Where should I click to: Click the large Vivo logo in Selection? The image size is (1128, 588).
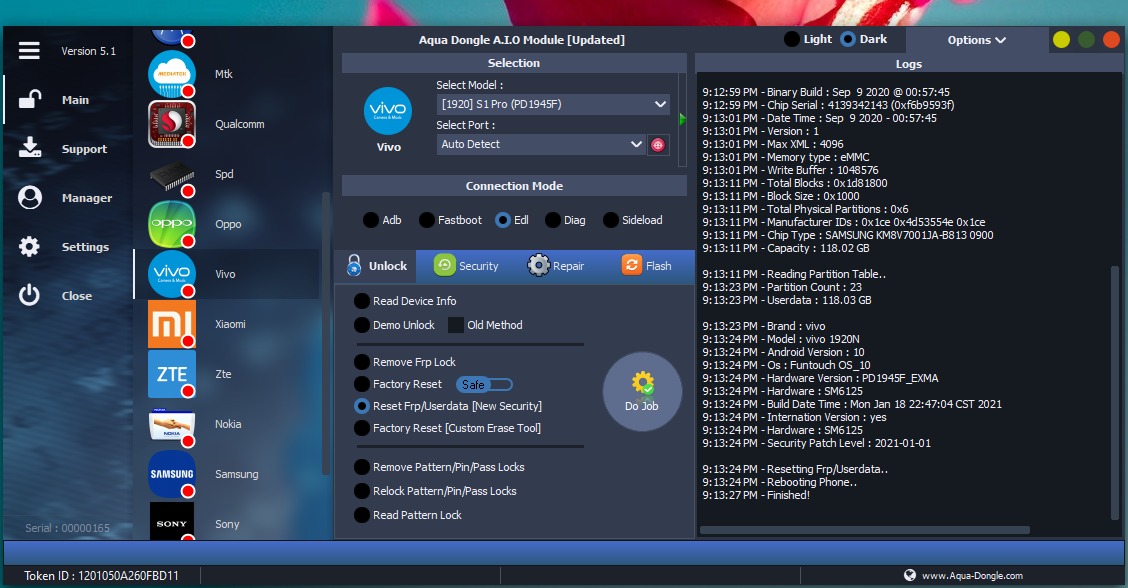click(x=388, y=111)
